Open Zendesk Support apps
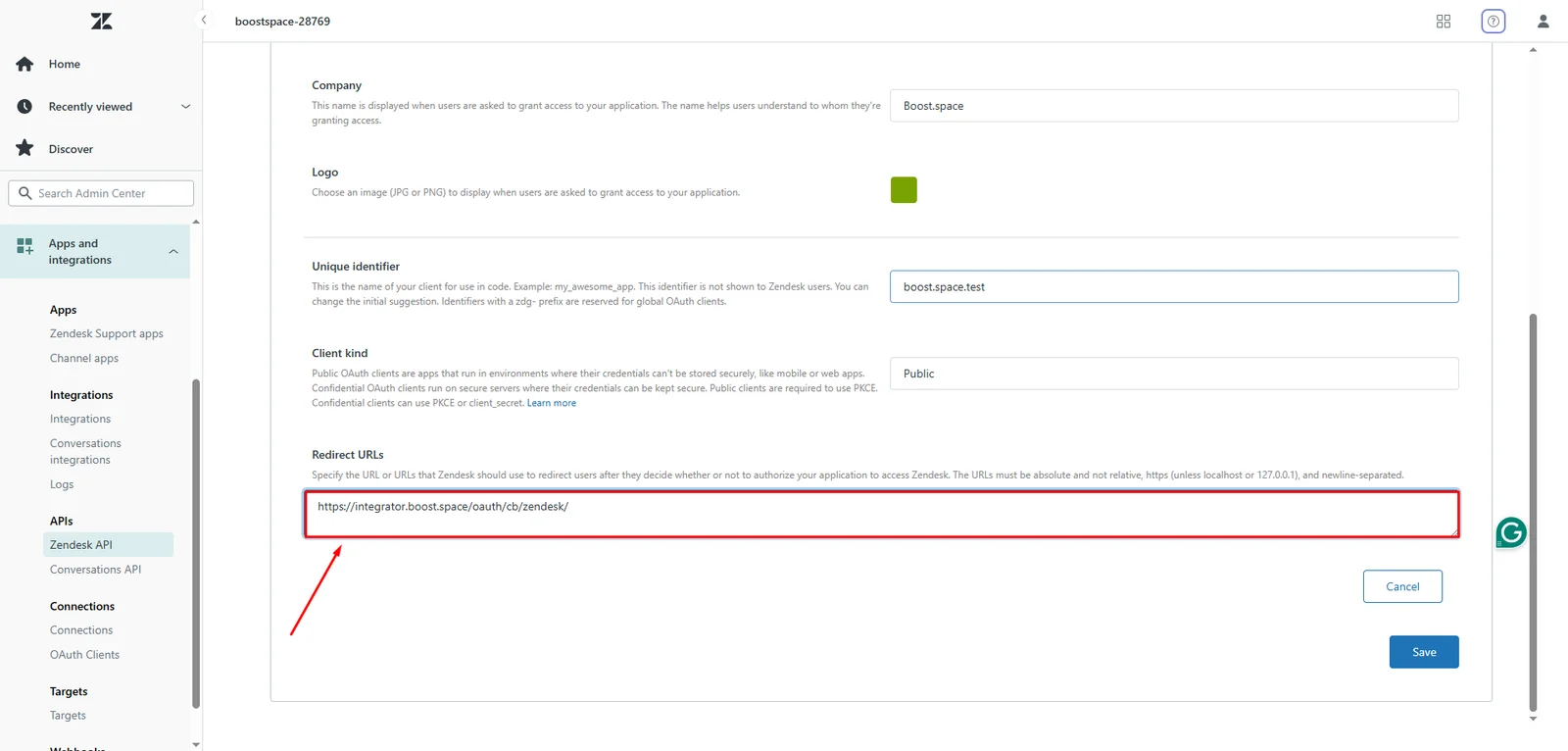This screenshot has width=1568, height=751. pyautogui.click(x=107, y=334)
